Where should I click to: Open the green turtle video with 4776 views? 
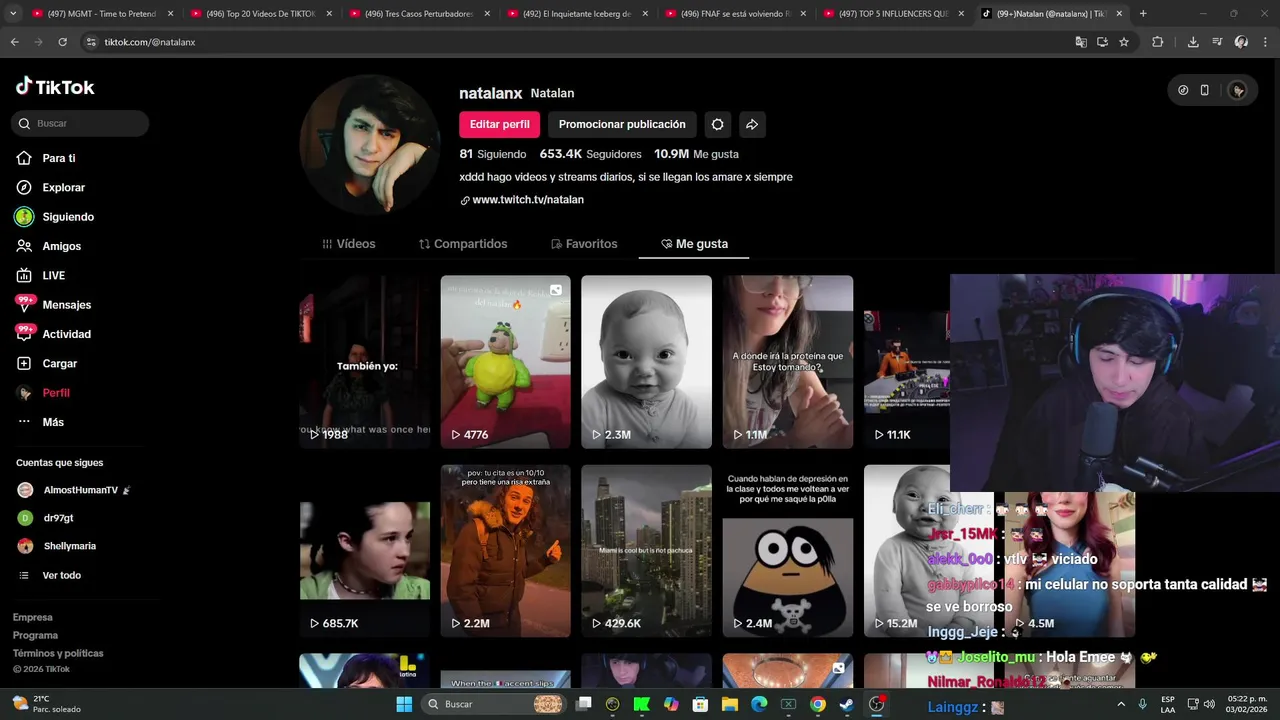point(506,362)
